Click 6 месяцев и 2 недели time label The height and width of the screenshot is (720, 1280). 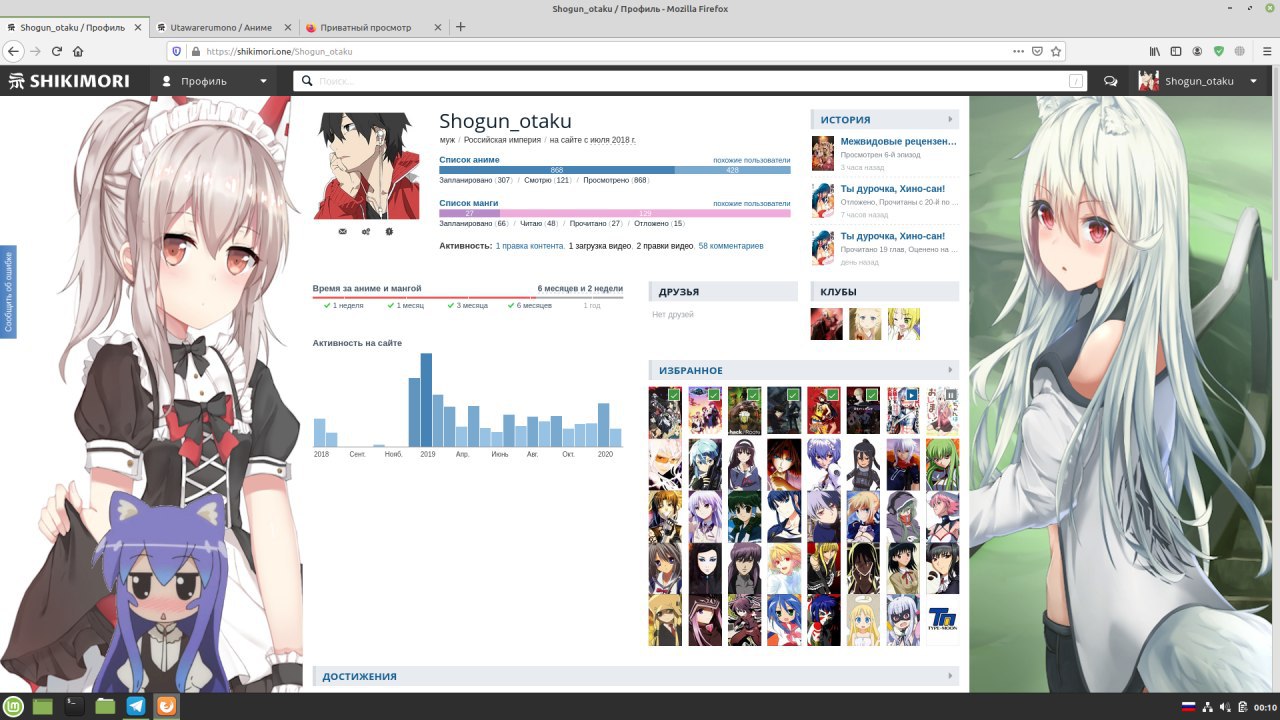pyautogui.click(x=580, y=288)
